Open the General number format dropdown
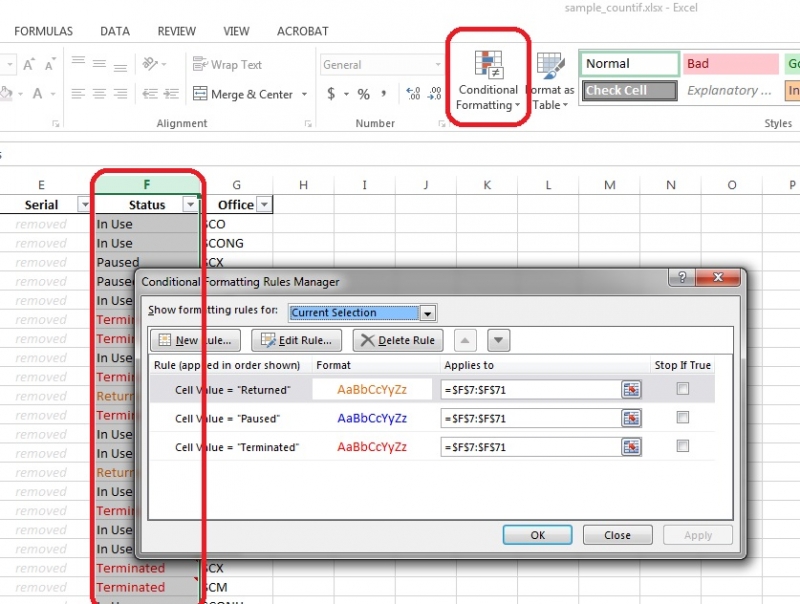The image size is (800, 604). click(437, 65)
